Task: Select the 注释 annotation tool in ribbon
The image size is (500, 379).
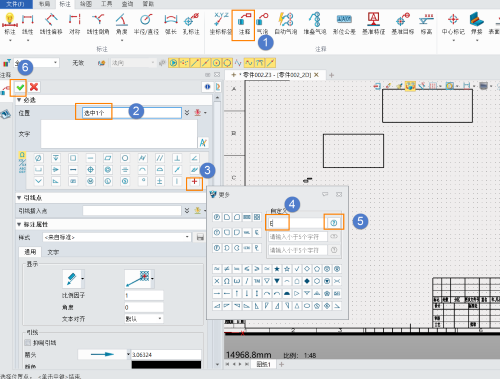Action: point(244,24)
